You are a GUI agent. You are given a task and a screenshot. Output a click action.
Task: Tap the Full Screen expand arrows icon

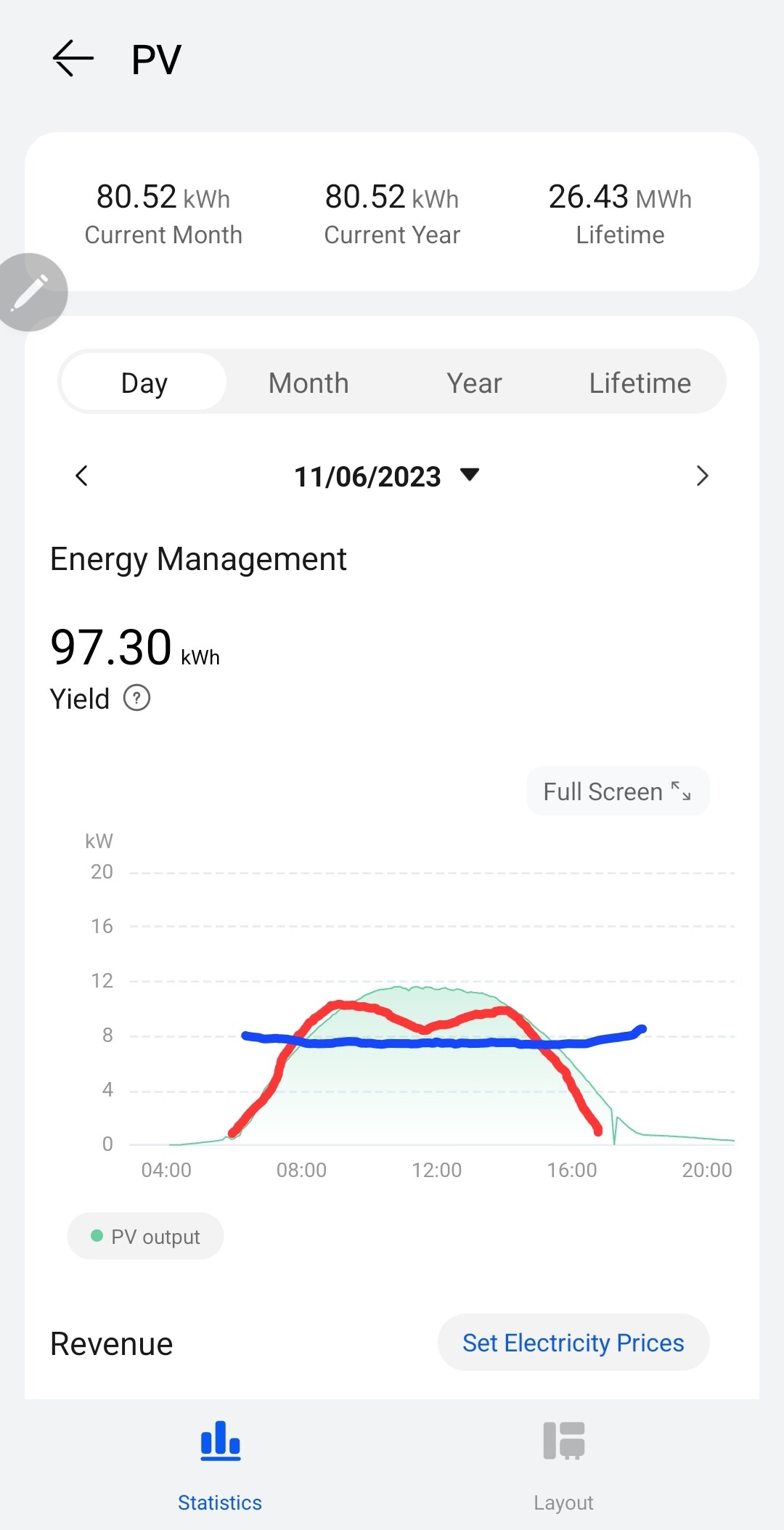681,791
